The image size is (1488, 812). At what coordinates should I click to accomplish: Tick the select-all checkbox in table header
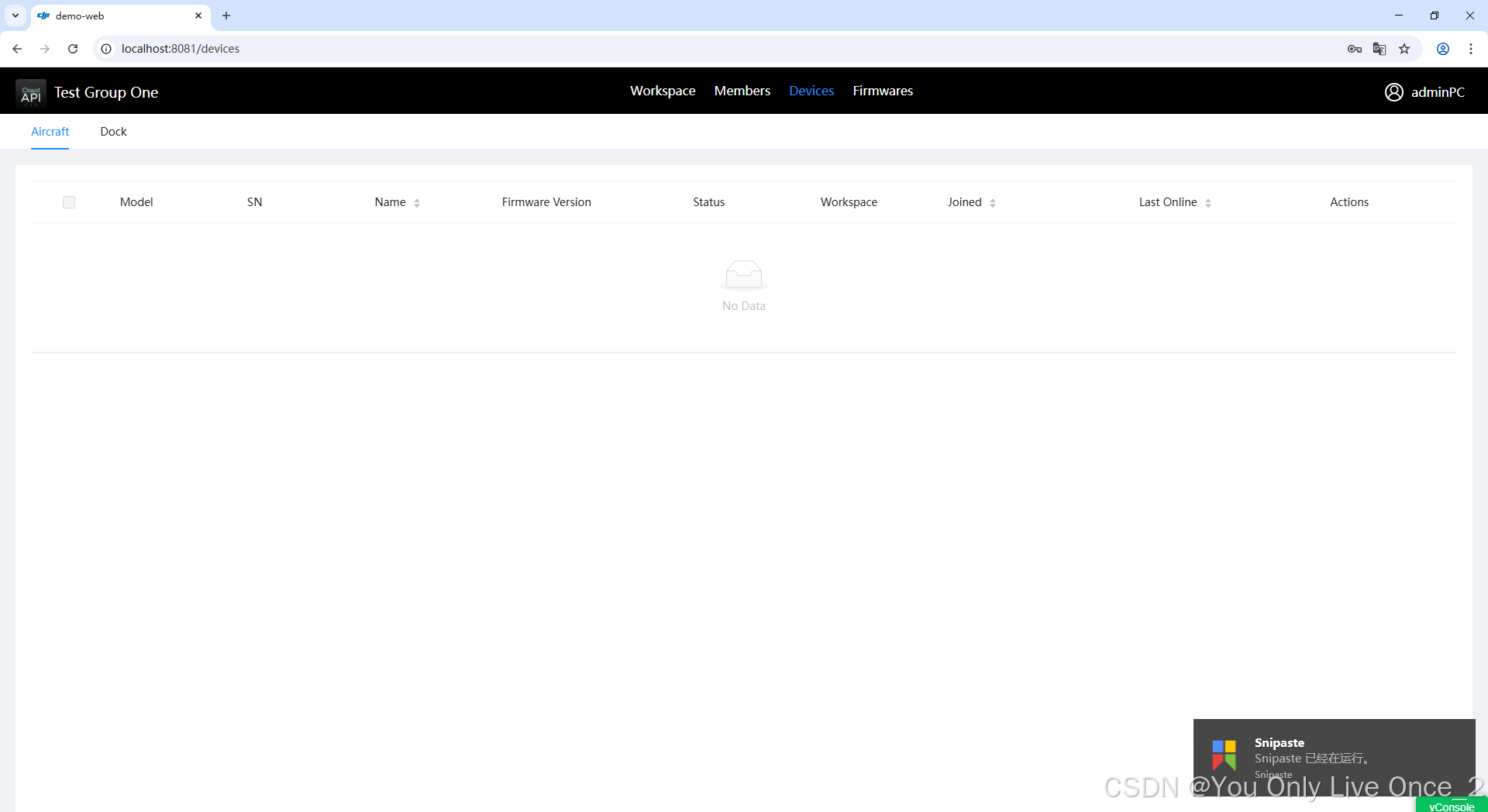tap(69, 202)
